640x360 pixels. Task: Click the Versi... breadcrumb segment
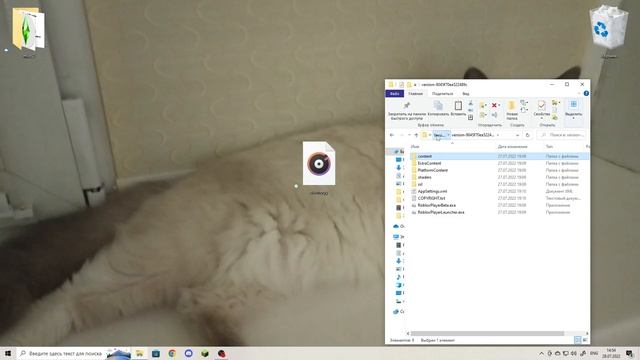coord(439,135)
